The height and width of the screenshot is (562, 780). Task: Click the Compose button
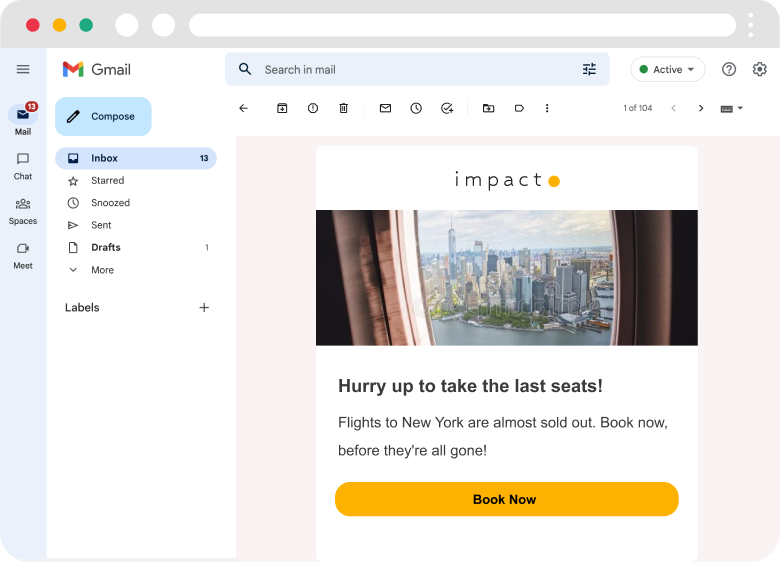coord(103,116)
